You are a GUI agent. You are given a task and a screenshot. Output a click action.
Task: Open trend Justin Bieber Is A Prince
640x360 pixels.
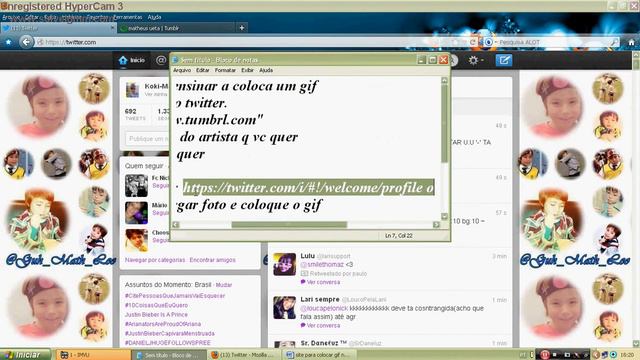[x=156, y=315]
